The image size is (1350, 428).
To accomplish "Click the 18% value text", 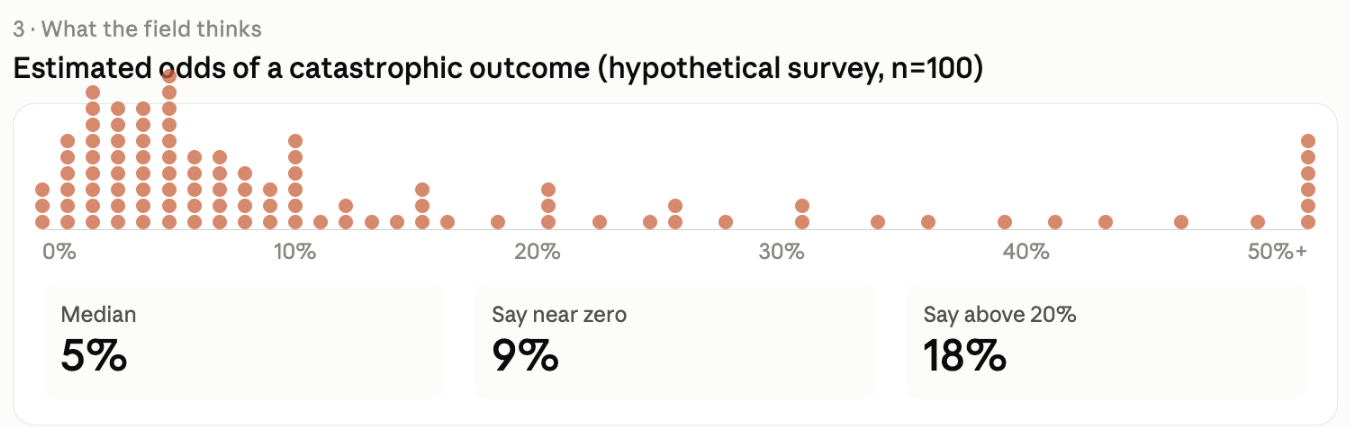I will point(964,356).
